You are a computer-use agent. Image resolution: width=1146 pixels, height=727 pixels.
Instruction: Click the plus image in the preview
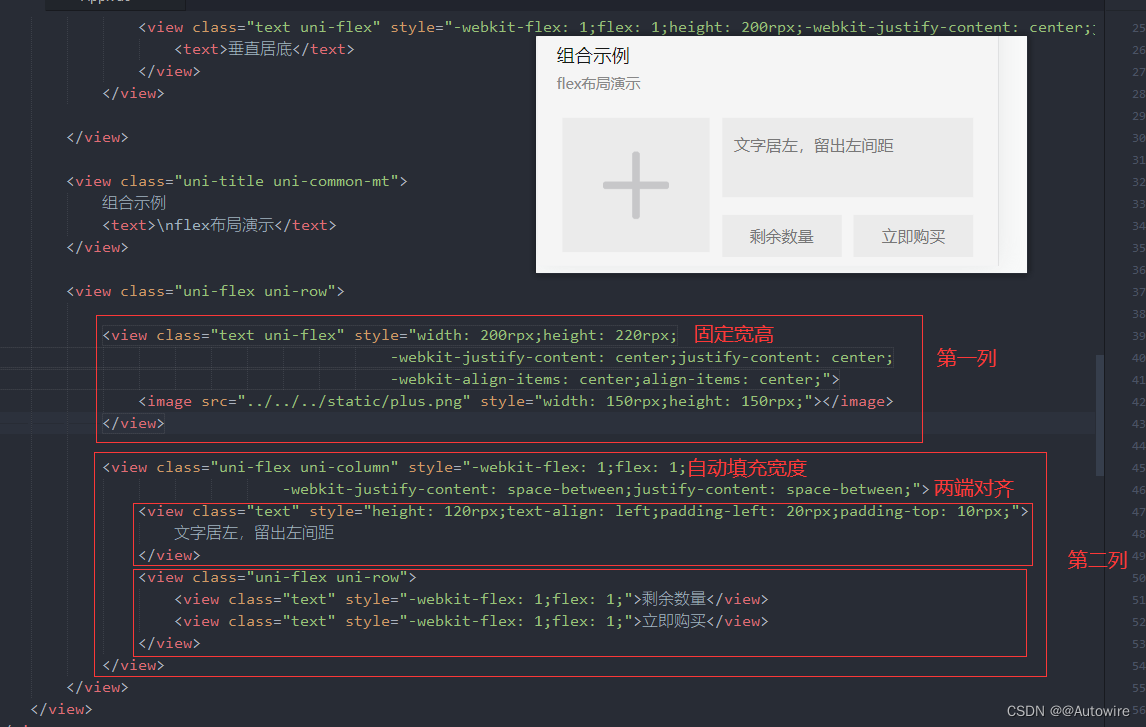pos(636,185)
